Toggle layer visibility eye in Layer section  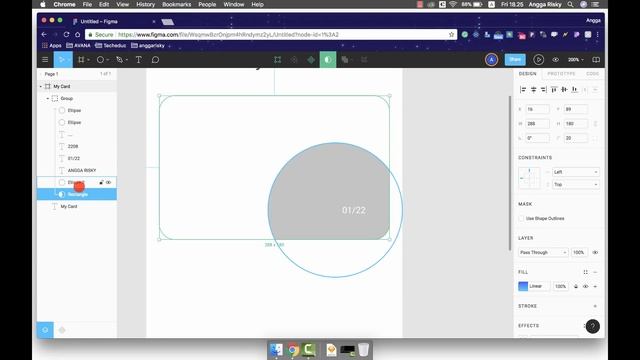coord(595,253)
